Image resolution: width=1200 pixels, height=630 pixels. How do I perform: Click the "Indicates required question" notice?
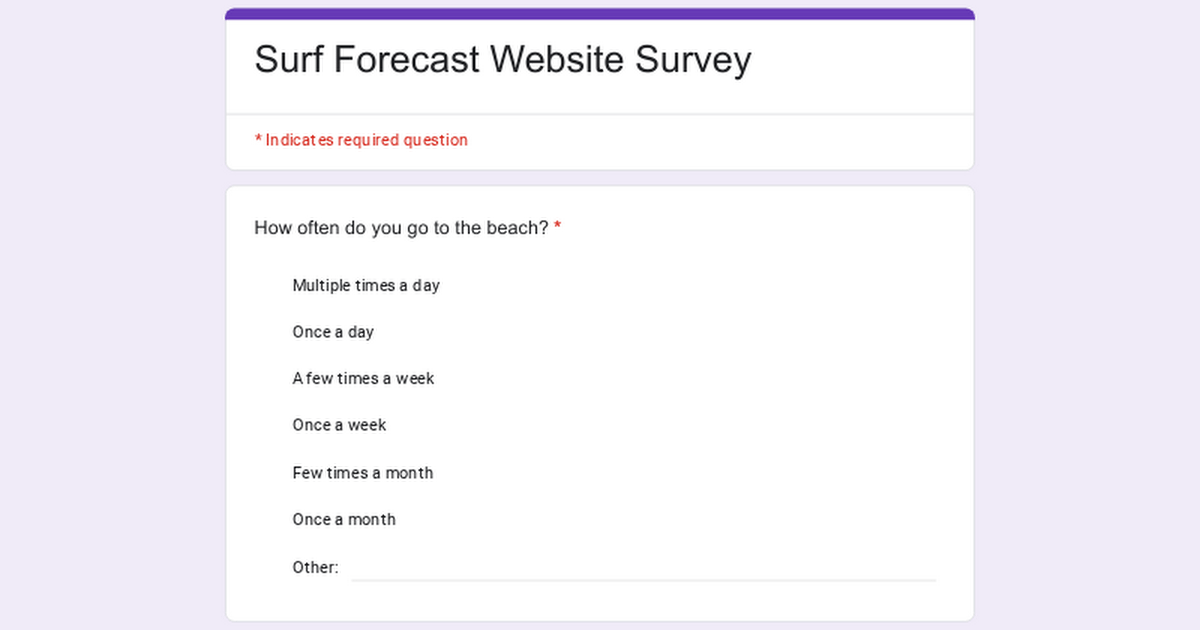(366, 140)
